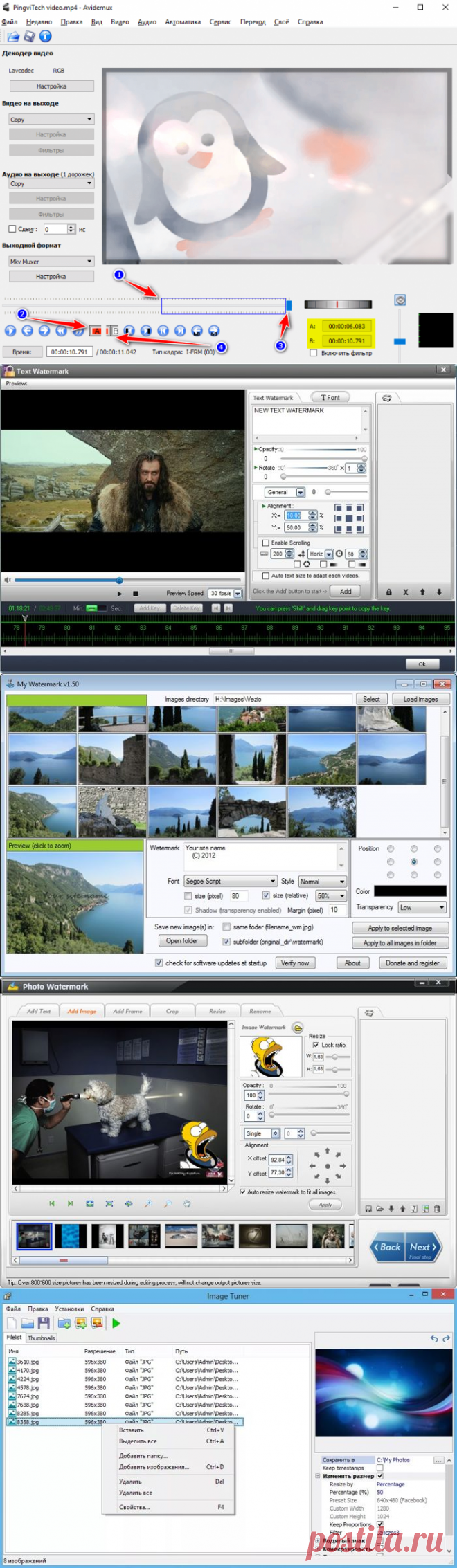The image size is (457, 1568).
Task: Toggle Lock ratio checkbox in Photo Watermark
Action: click(x=316, y=1045)
